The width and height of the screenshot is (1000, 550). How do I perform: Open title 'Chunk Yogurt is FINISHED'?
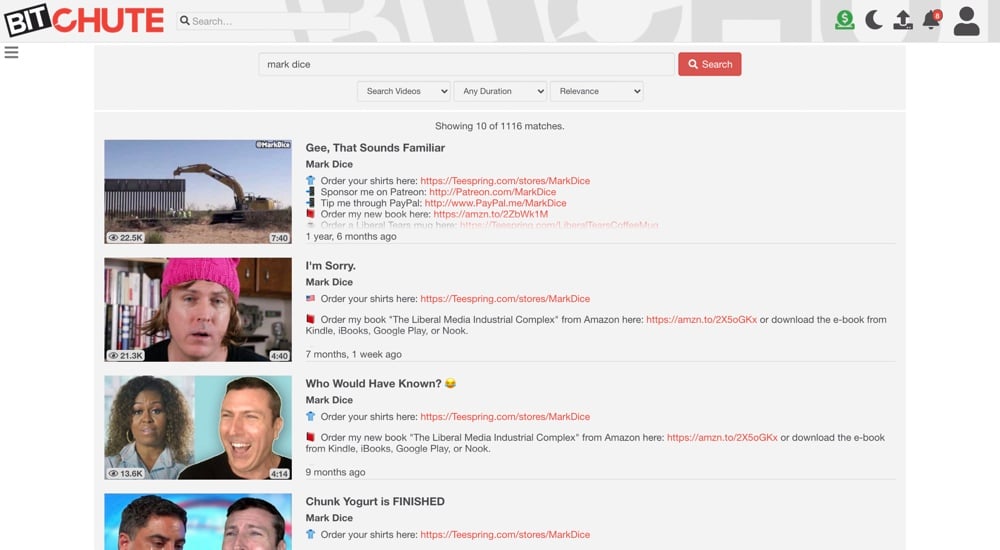point(375,502)
